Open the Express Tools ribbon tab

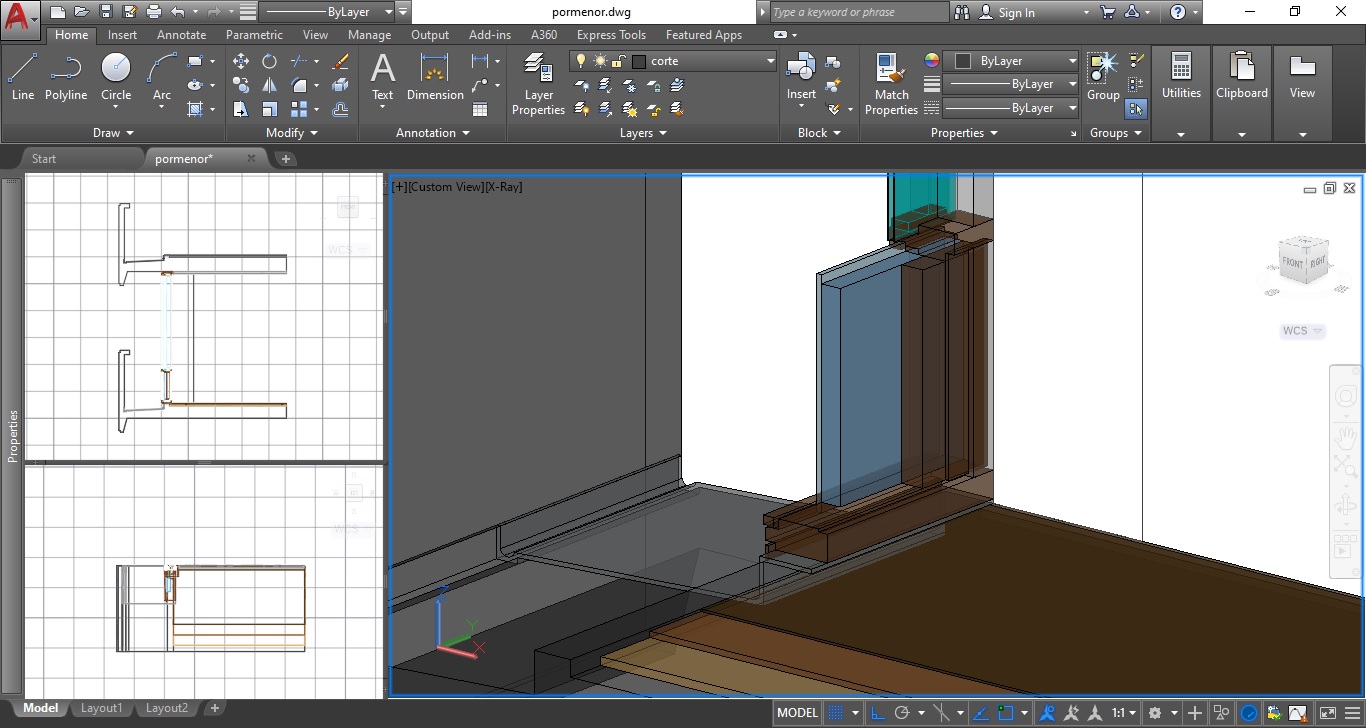tap(610, 35)
